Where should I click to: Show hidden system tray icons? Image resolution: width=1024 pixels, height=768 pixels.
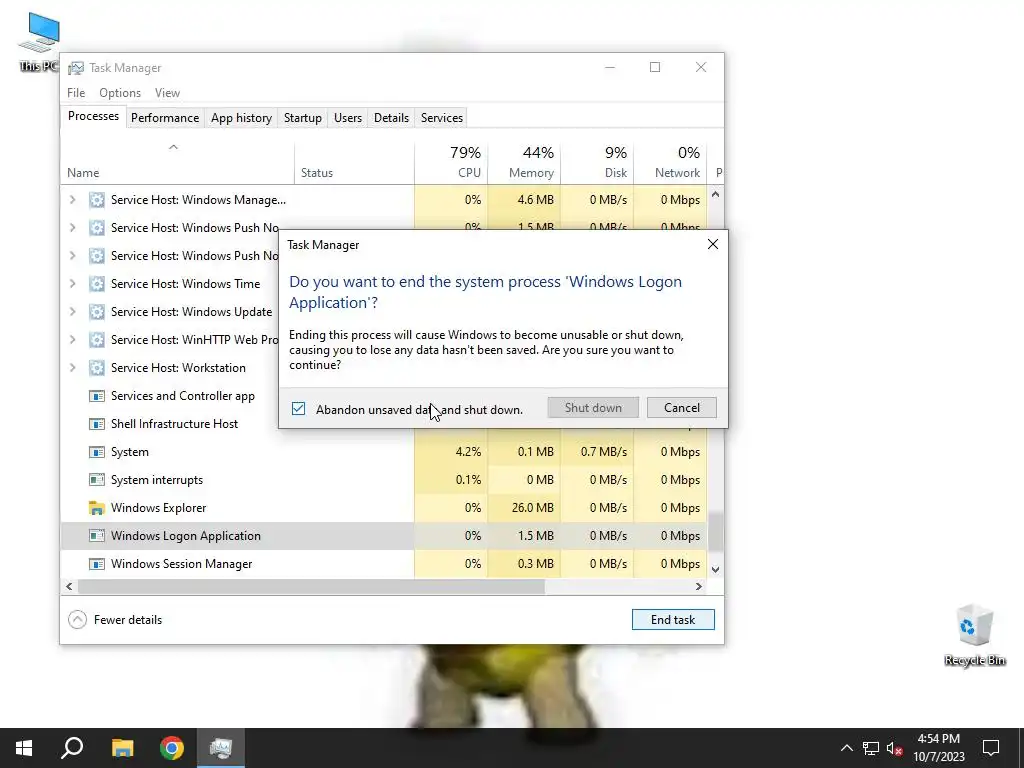pyautogui.click(x=846, y=748)
